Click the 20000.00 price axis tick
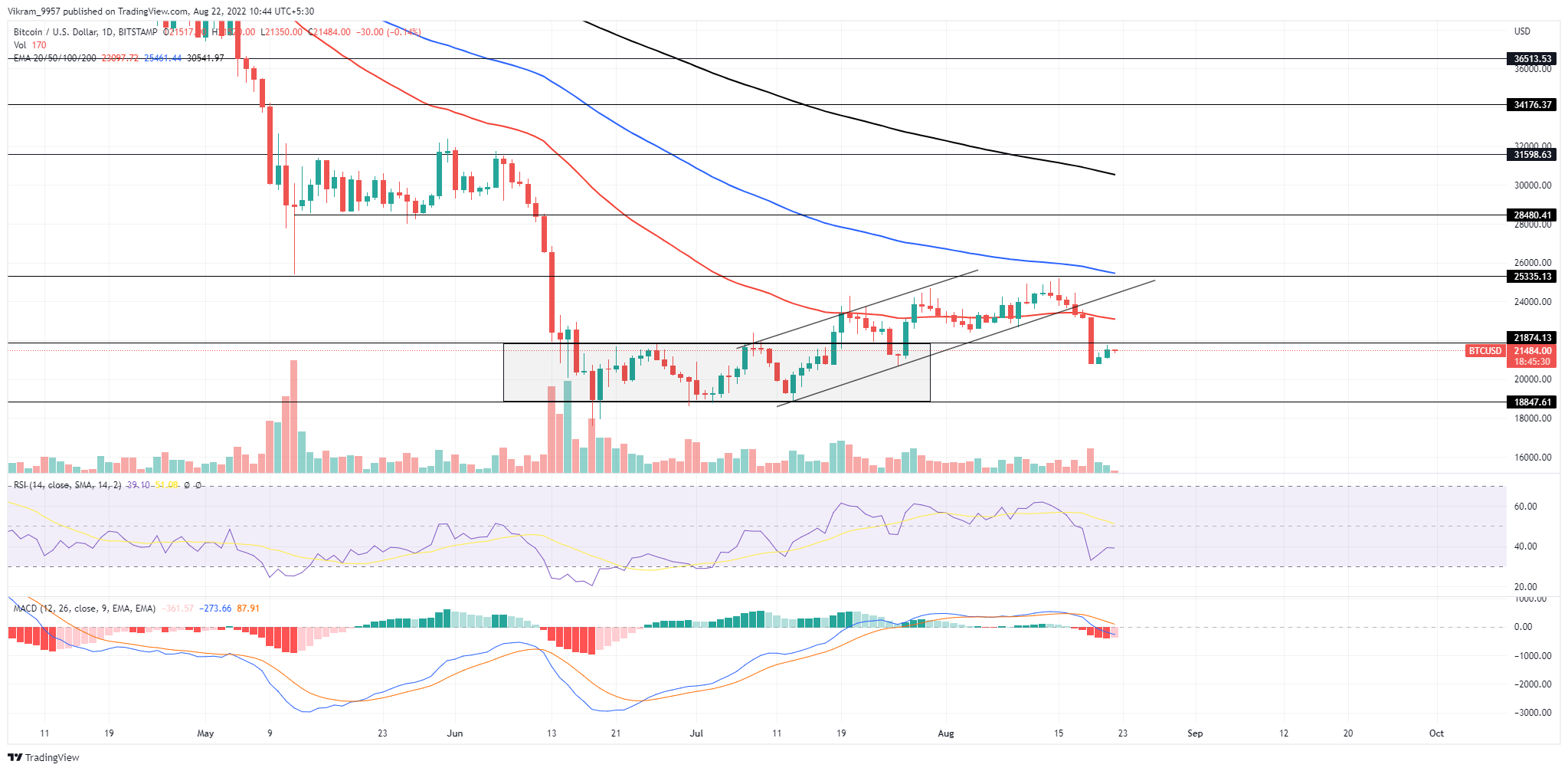The image size is (1568, 771). [1533, 379]
